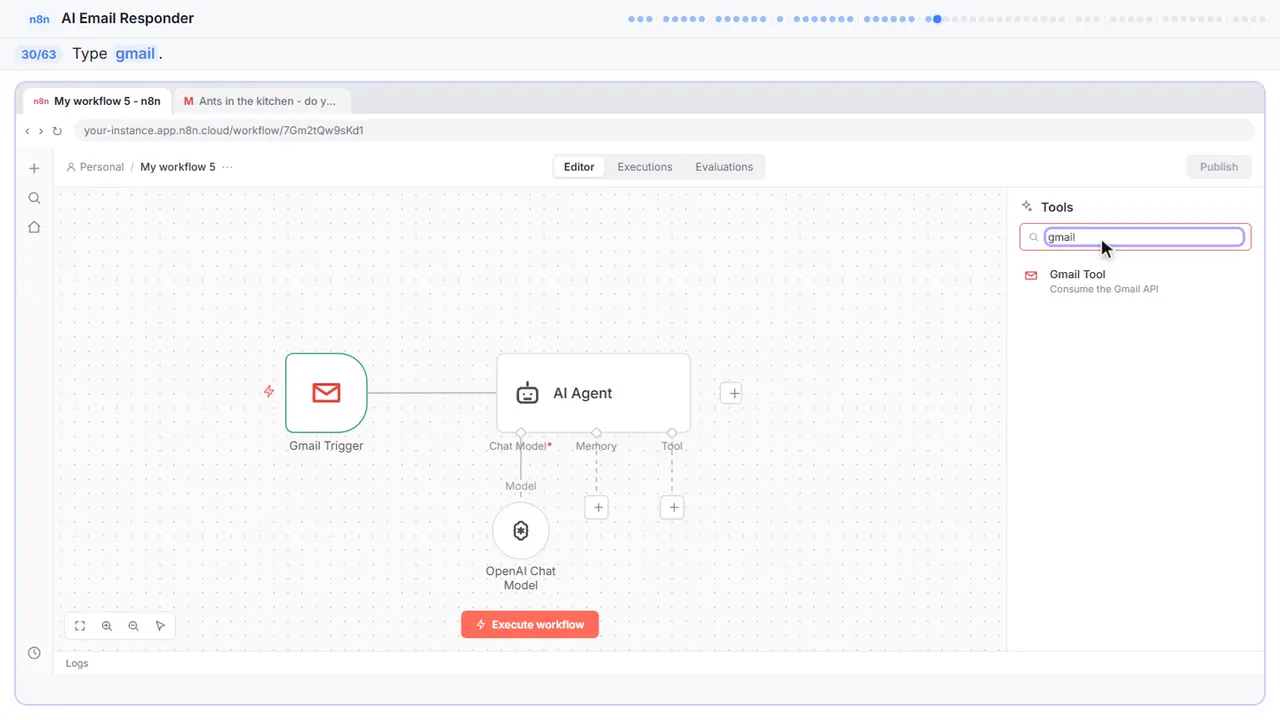
Task: Click the browser address bar
Action: click(664, 131)
